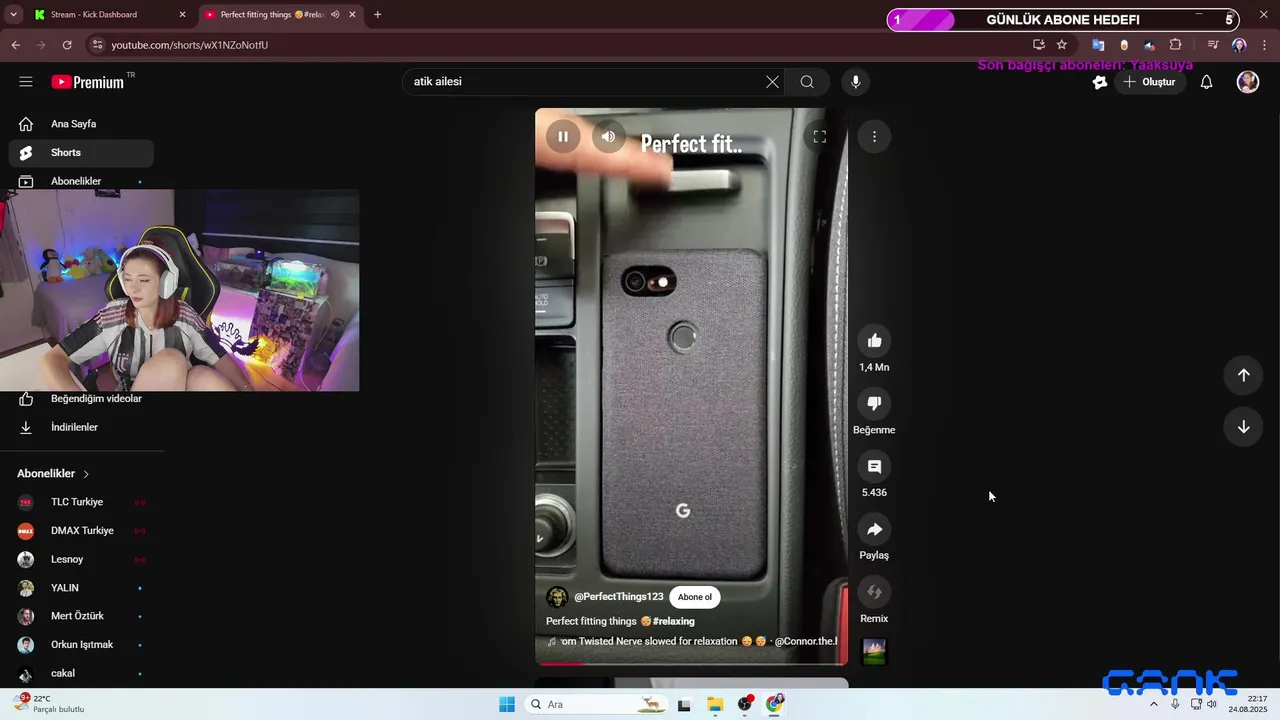Dislike the Short using Beğenme button
The height and width of the screenshot is (720, 1280).
pyautogui.click(x=874, y=404)
